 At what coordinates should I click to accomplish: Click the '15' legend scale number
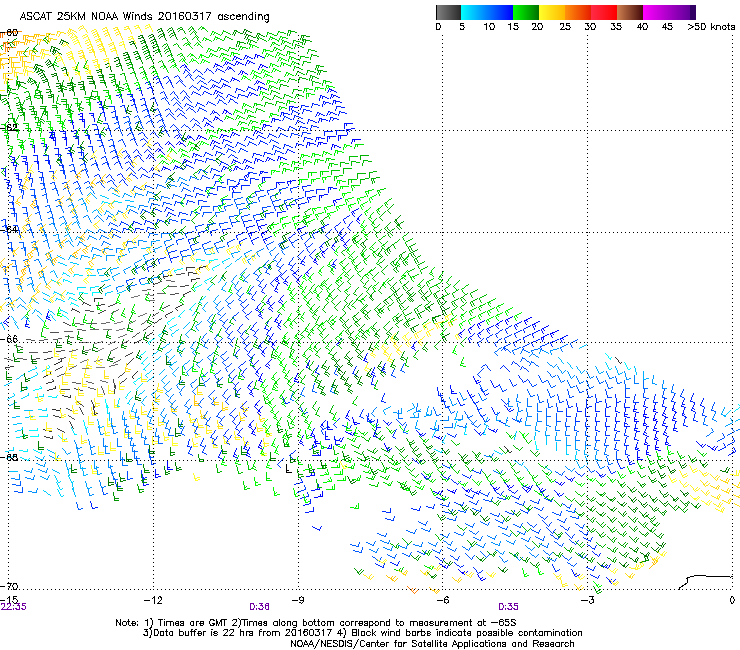click(x=513, y=27)
